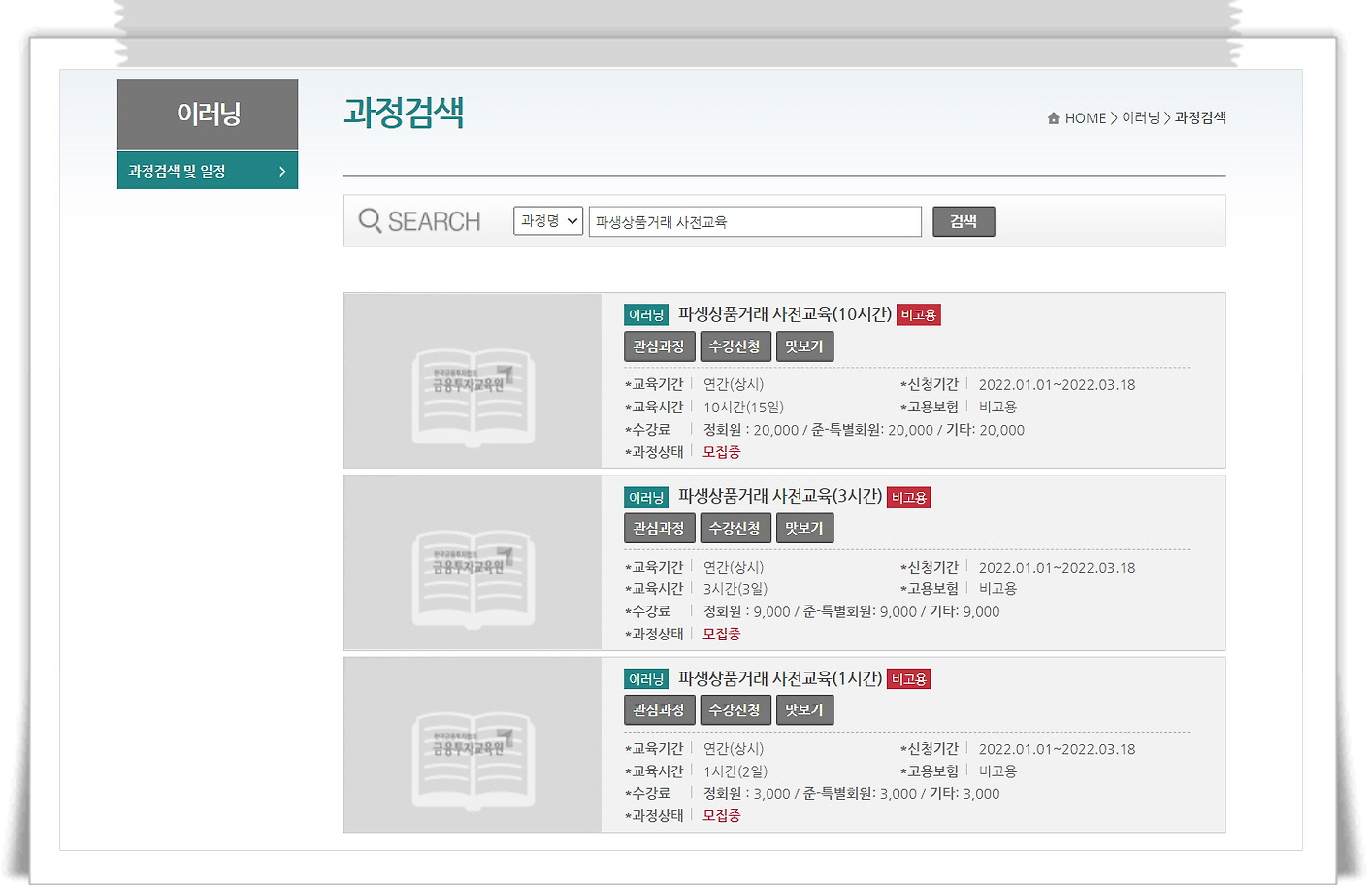The image size is (1372, 885).
Task: Click HOME link in breadcrumb
Action: pos(1085,118)
